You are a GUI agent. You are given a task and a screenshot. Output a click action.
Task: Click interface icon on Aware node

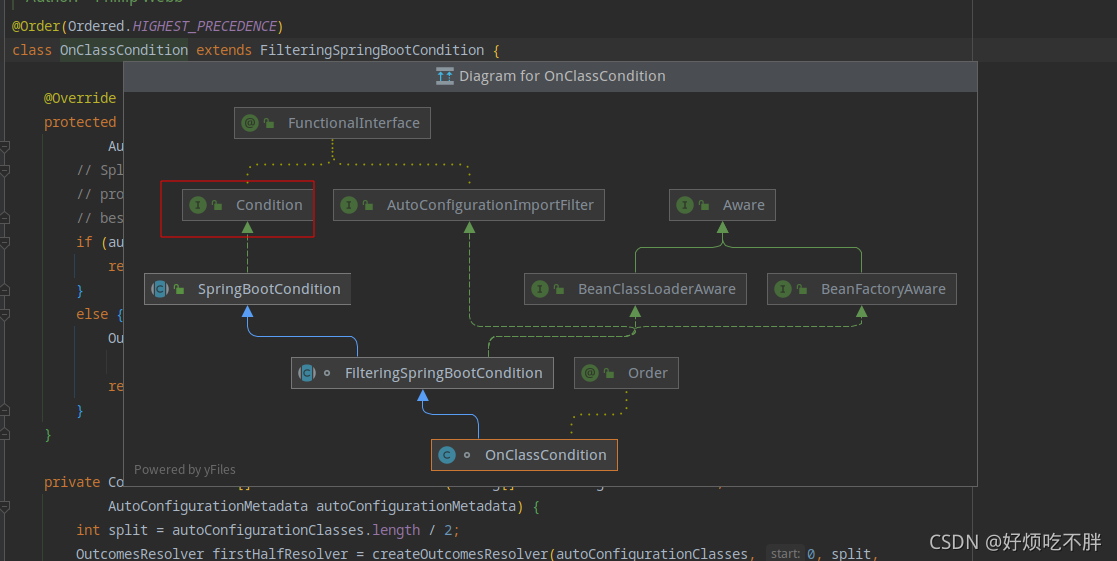[x=685, y=205]
